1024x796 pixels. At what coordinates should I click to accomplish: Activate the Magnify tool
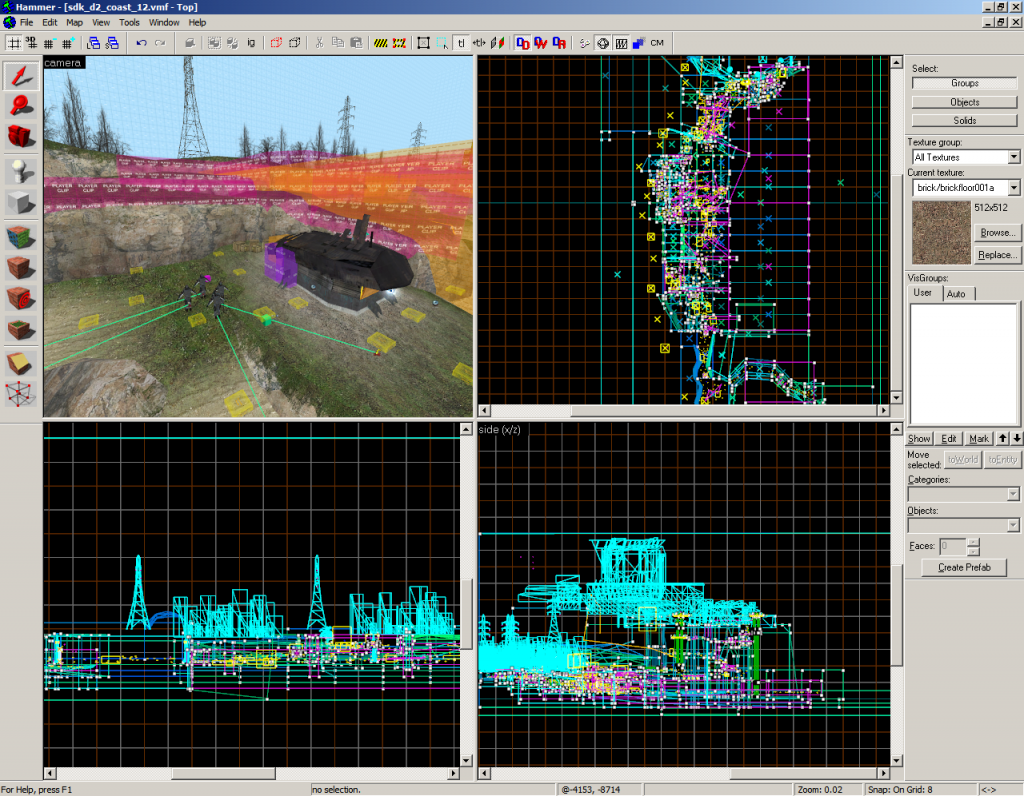point(21,105)
